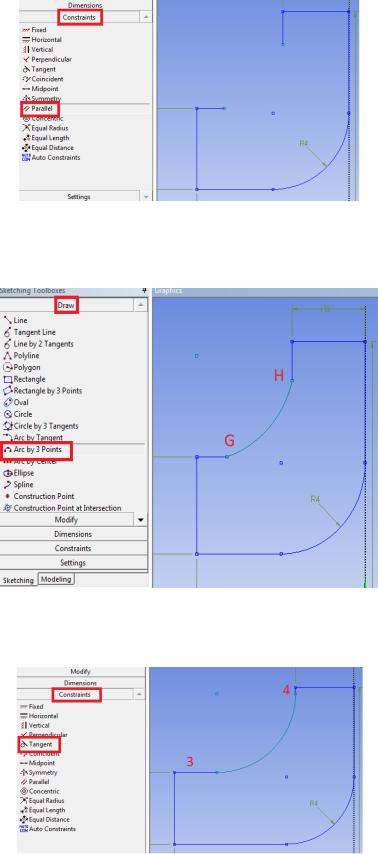This screenshot has height=854, width=378.
Task: Select the Tangent Line tool
Action: click(29, 332)
